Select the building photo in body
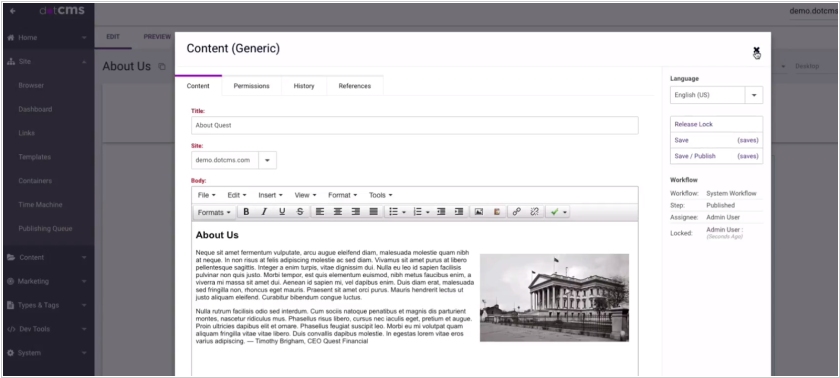Screen dimensions: 840x378 554,298
